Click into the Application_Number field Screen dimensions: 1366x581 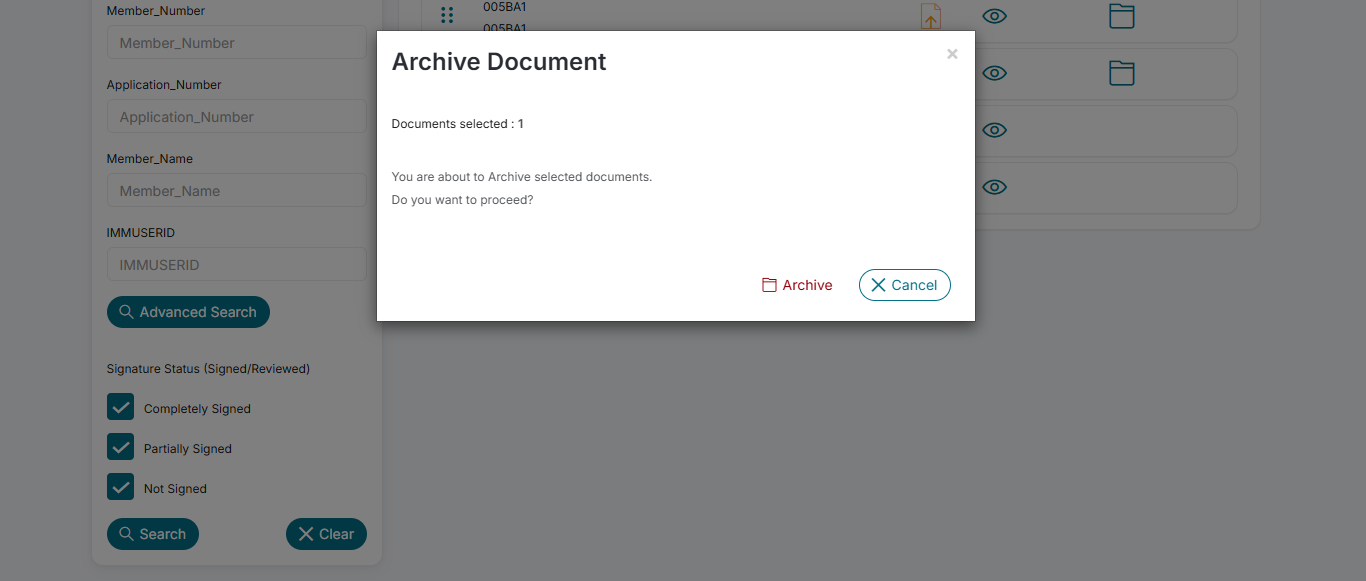236,117
